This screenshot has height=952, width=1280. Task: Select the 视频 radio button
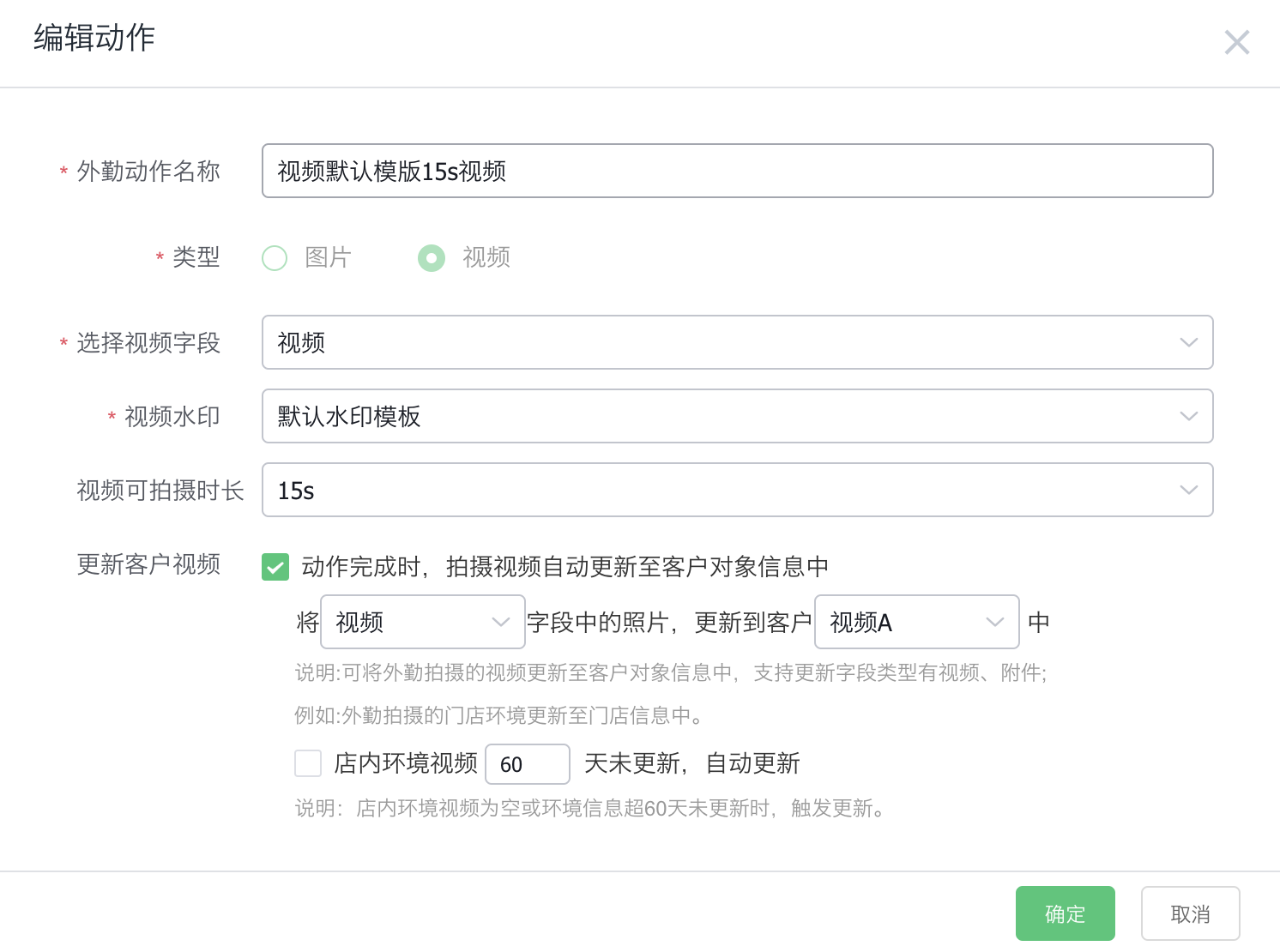pos(432,257)
